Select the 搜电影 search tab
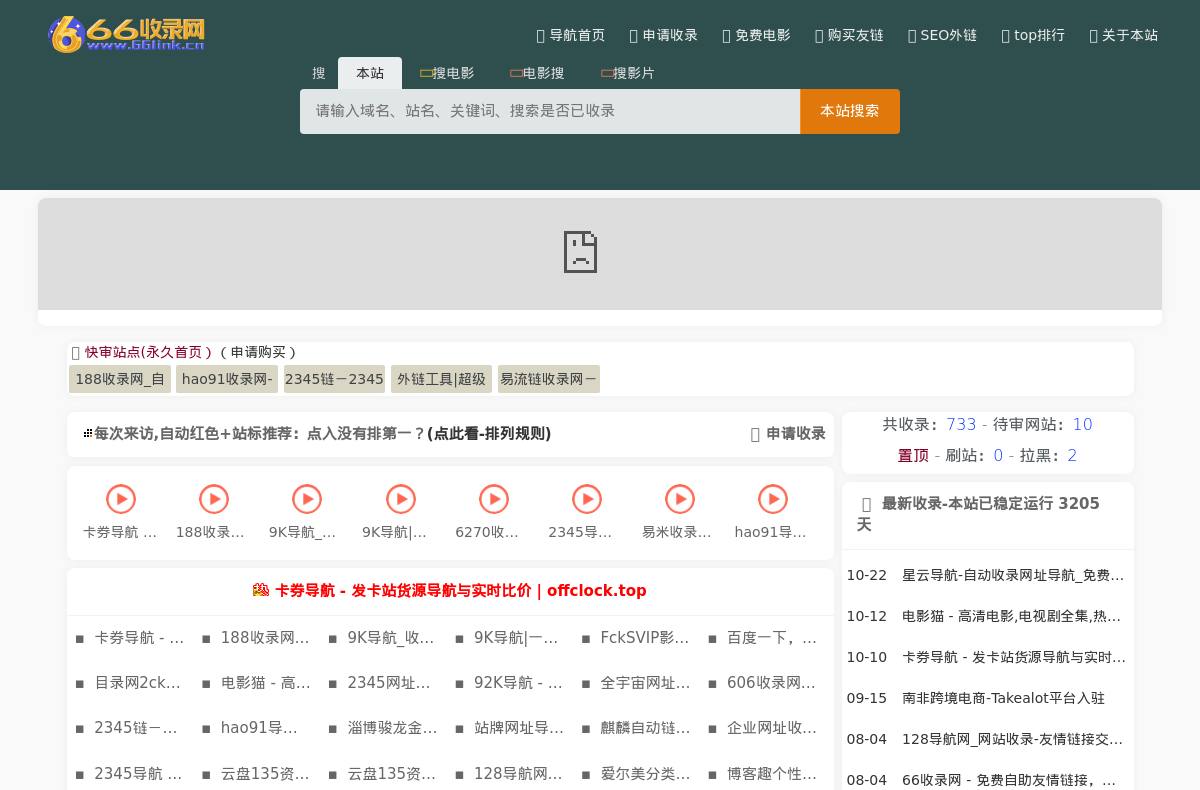 coord(447,73)
